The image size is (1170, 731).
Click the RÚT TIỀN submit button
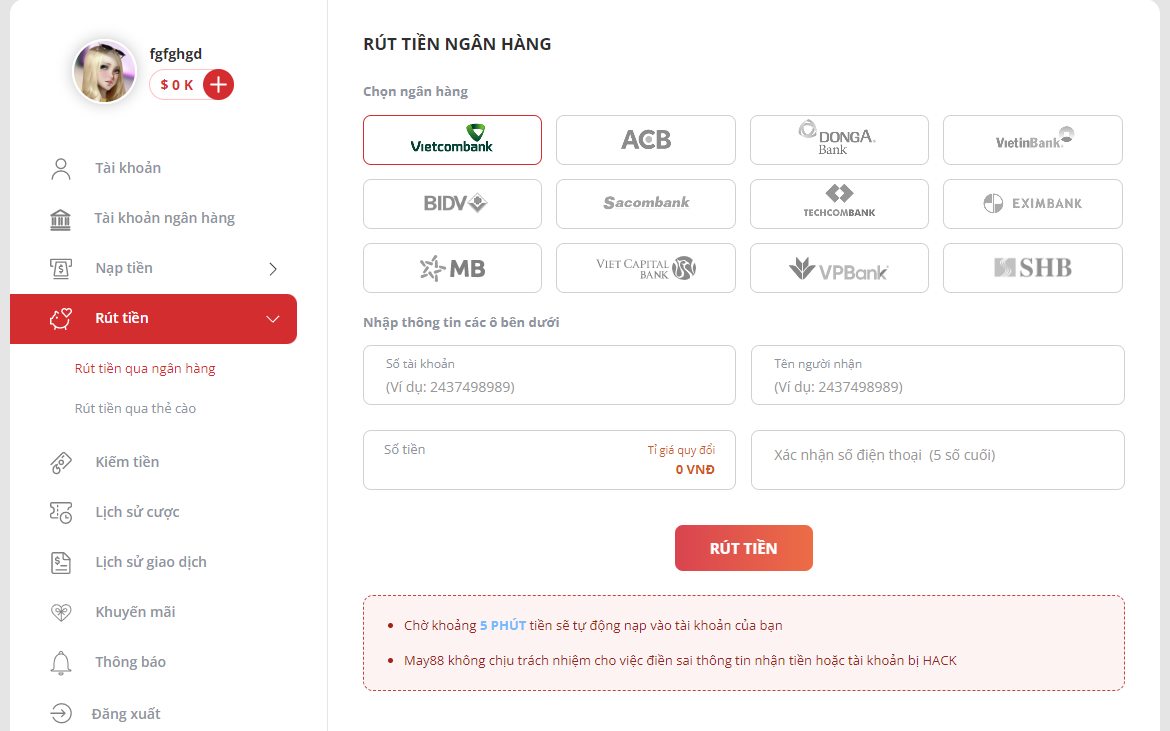743,548
